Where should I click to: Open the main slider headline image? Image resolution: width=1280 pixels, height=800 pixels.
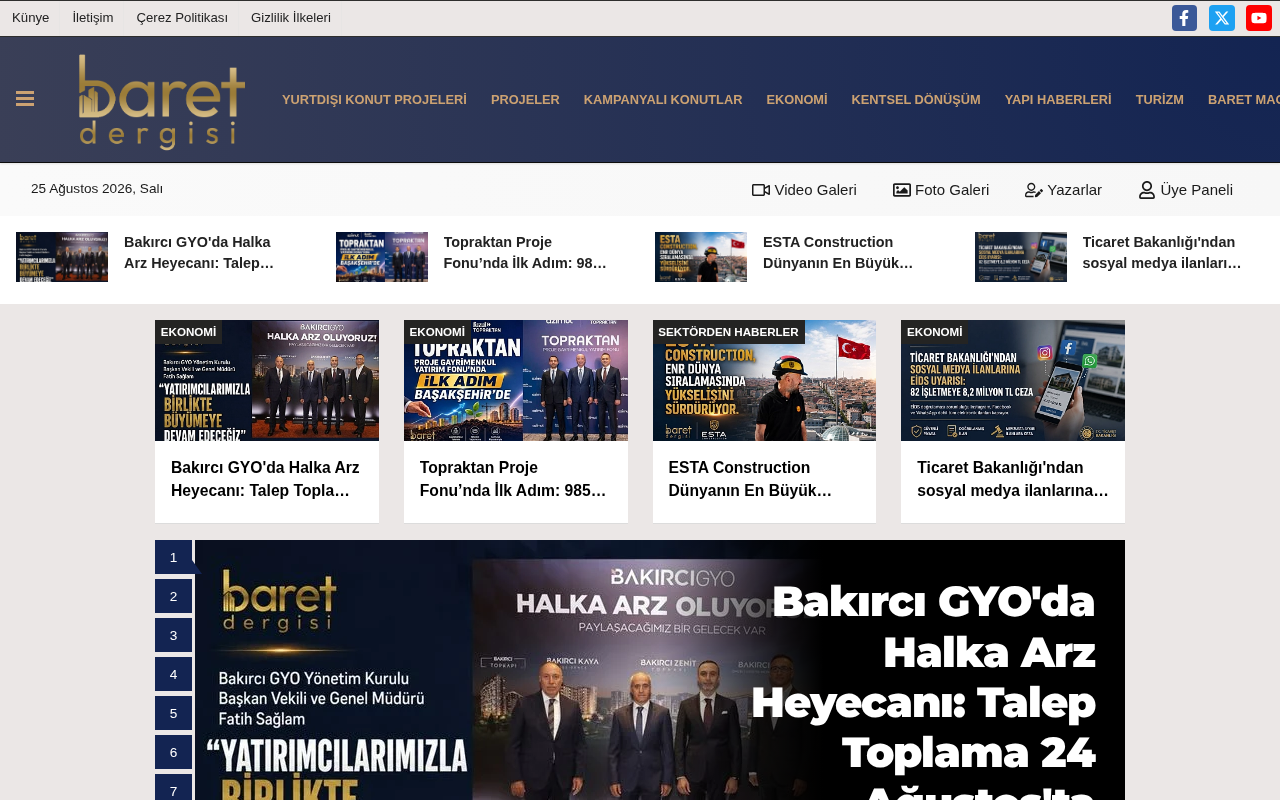tap(660, 670)
